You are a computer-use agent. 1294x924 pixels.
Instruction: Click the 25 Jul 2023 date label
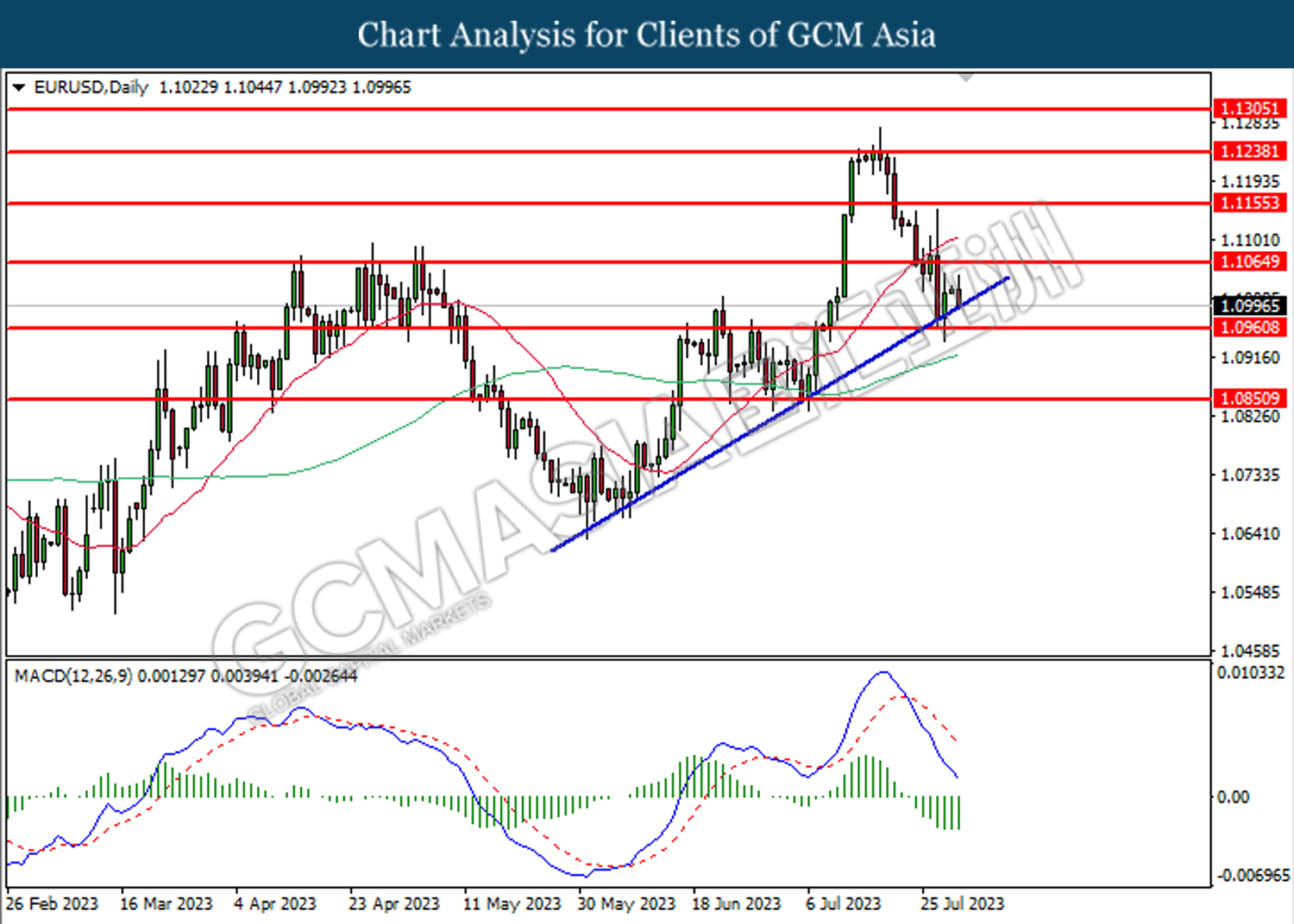[962, 903]
